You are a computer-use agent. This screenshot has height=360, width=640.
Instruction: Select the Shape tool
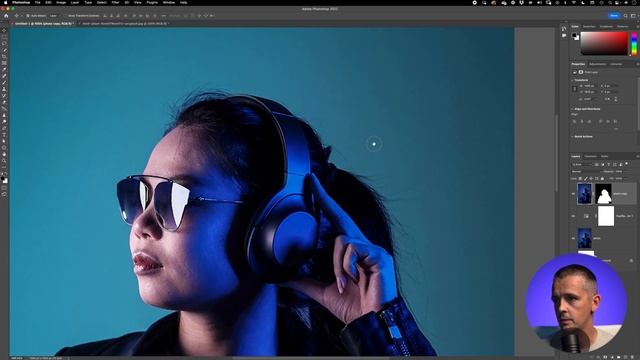4,148
